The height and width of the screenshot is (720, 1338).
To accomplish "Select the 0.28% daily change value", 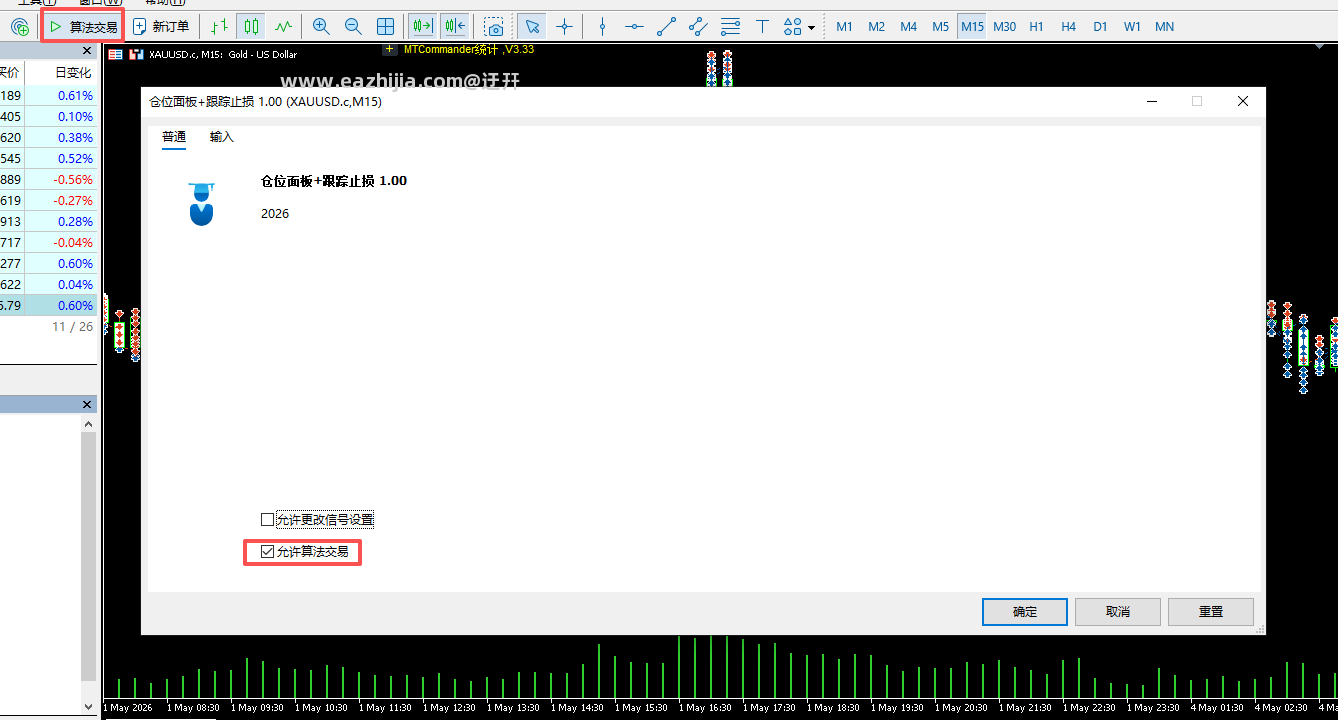I will [x=75, y=222].
